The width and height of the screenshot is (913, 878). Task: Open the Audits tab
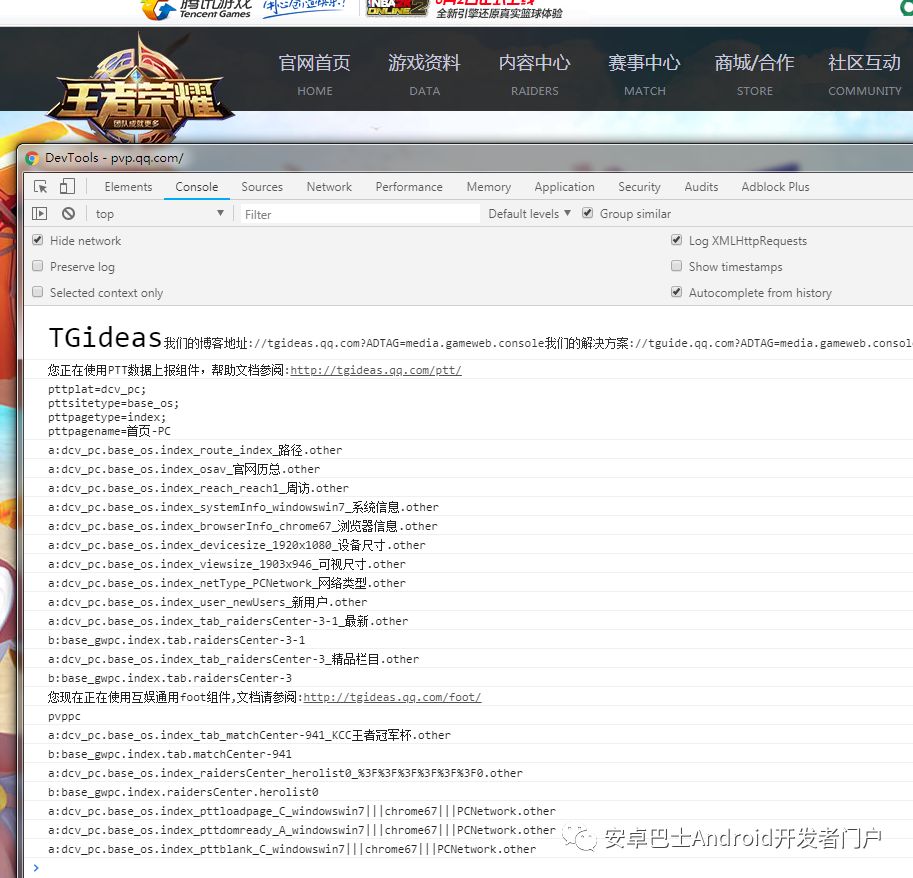[701, 187]
